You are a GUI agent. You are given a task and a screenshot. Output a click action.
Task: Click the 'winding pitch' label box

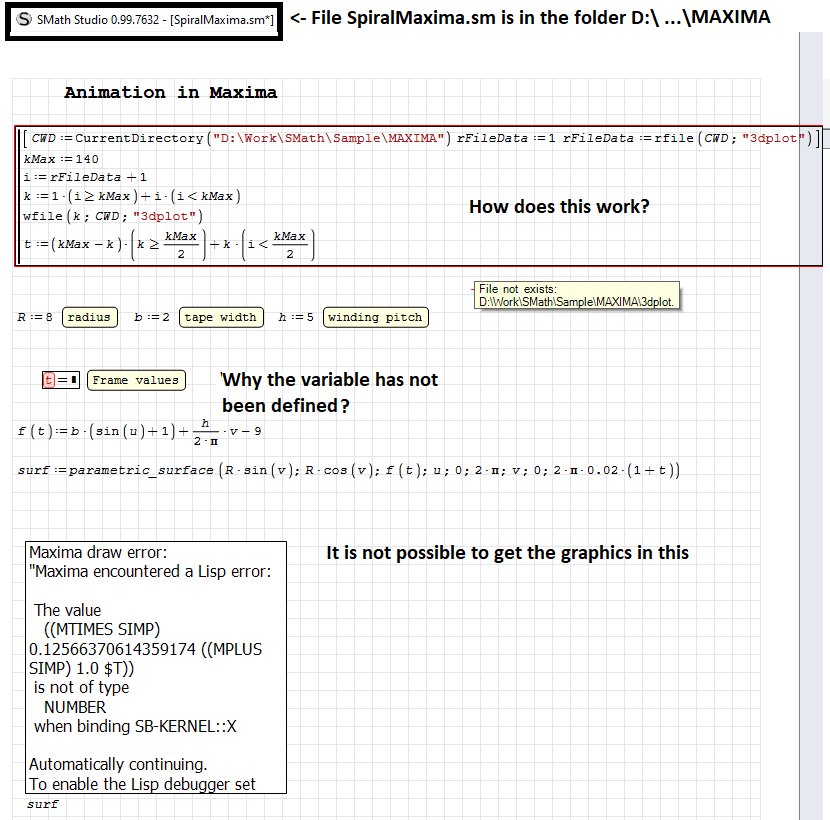[375, 317]
